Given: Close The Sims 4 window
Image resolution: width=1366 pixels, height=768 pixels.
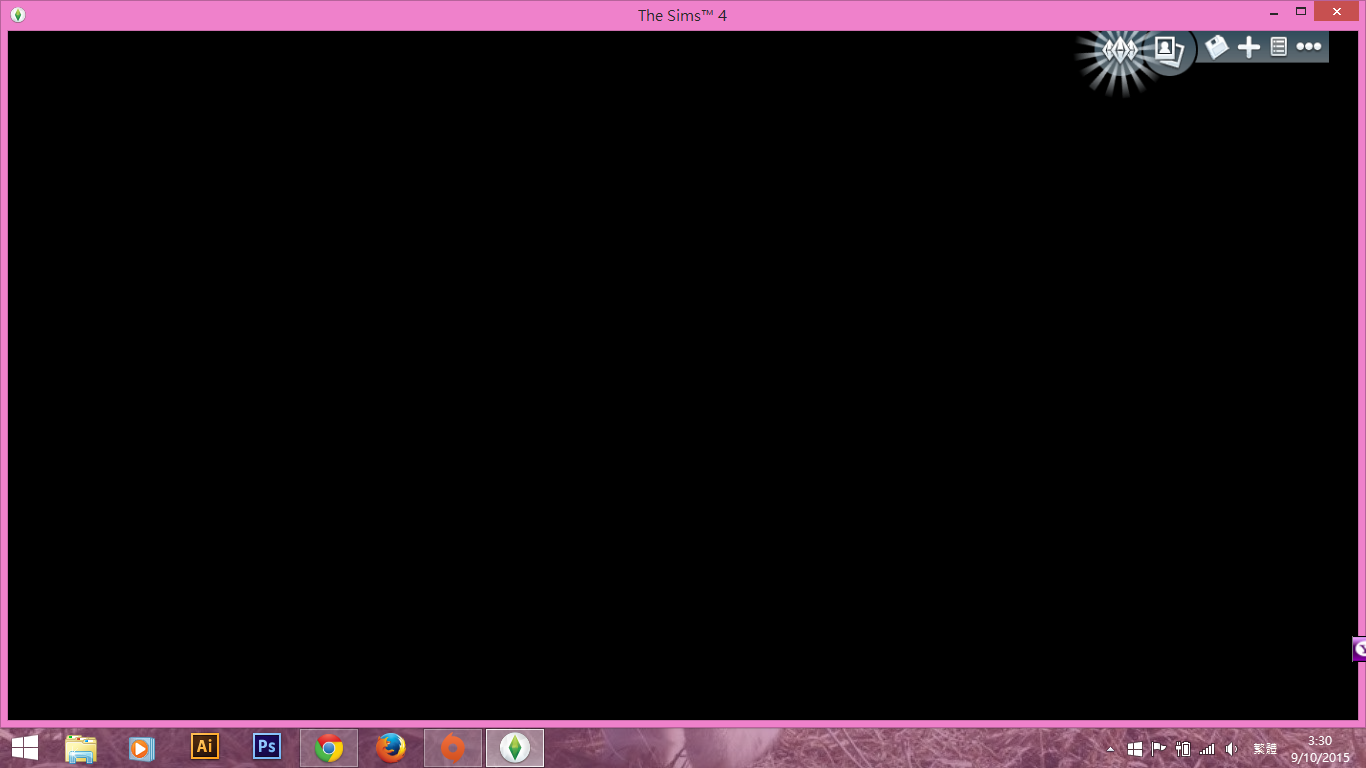Looking at the screenshot, I should pos(1337,11).
